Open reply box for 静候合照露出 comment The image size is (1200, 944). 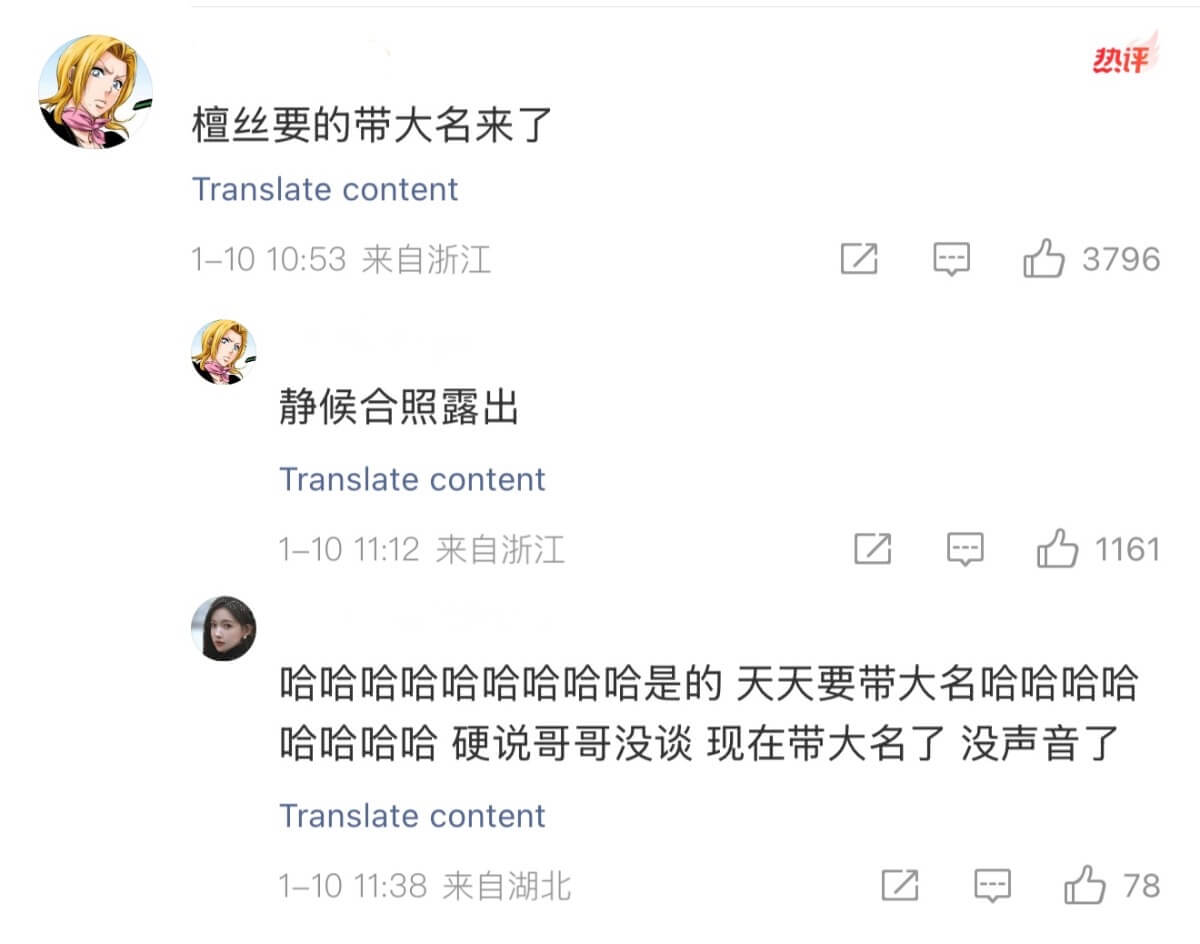[965, 549]
